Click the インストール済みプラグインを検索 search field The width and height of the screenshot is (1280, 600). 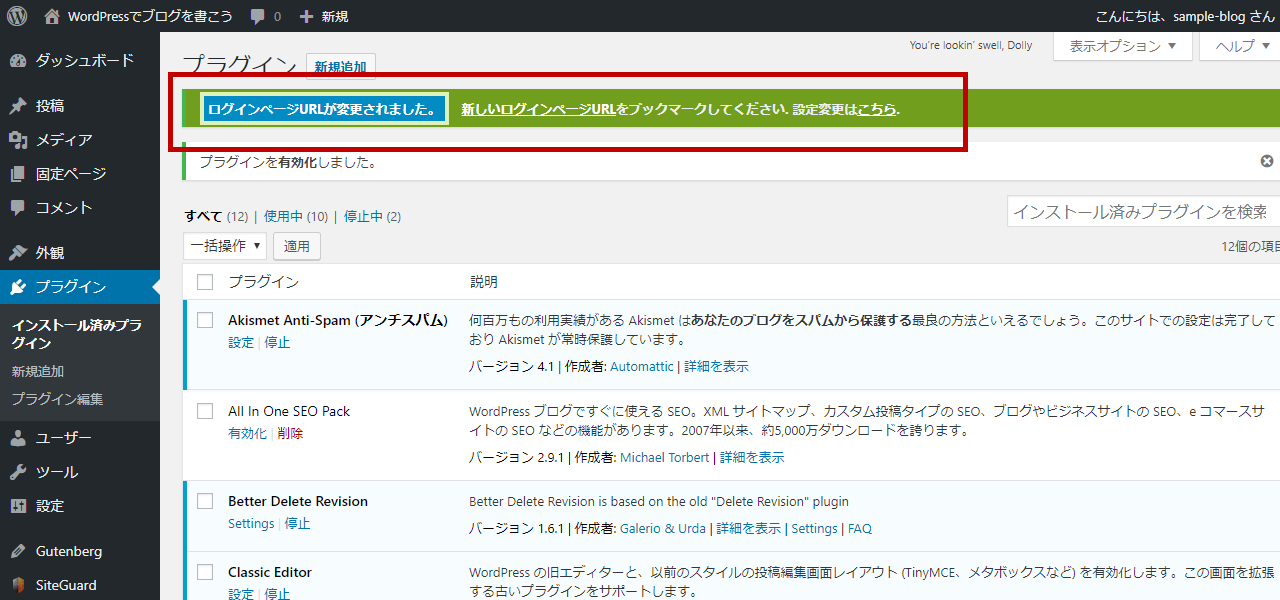(1142, 211)
